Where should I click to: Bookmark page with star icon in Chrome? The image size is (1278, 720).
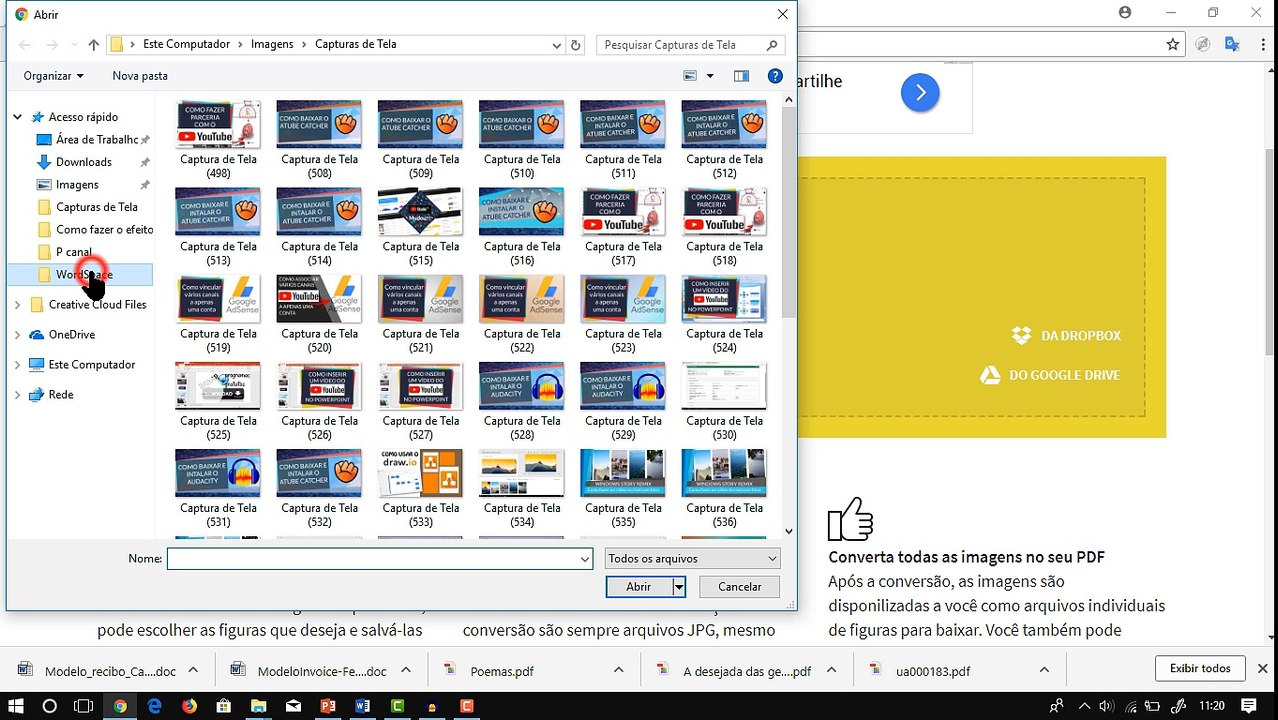[x=1173, y=44]
